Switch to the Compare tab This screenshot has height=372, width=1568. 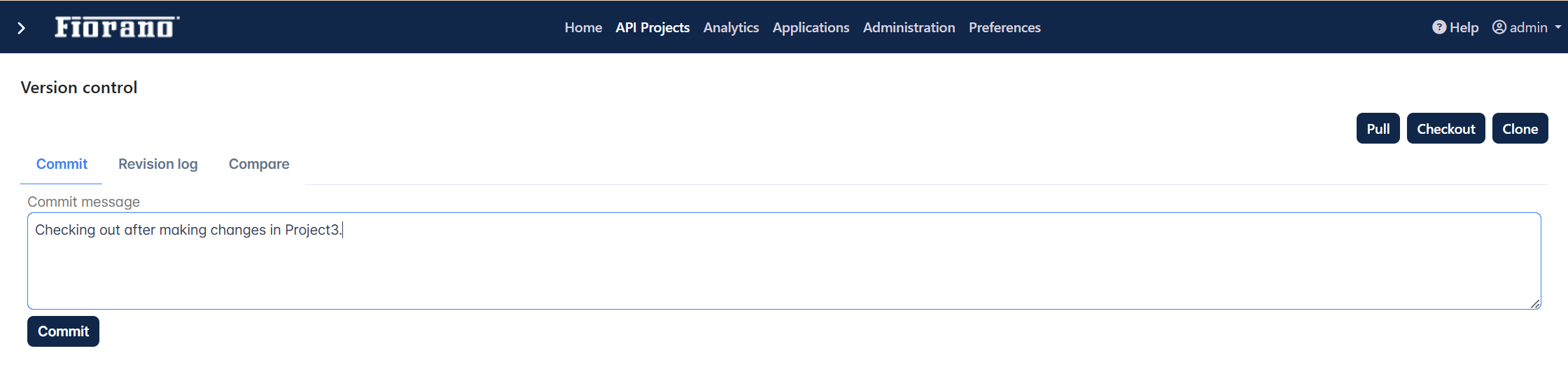259,164
